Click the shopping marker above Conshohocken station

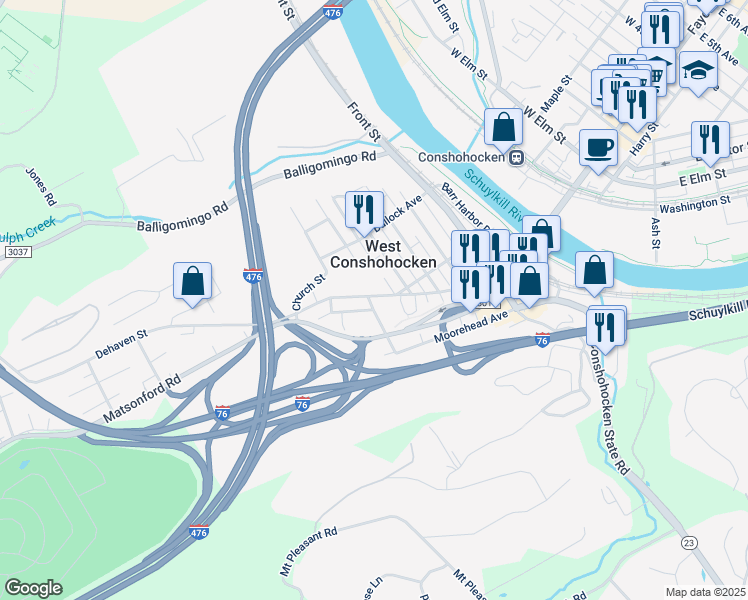pyautogui.click(x=503, y=129)
